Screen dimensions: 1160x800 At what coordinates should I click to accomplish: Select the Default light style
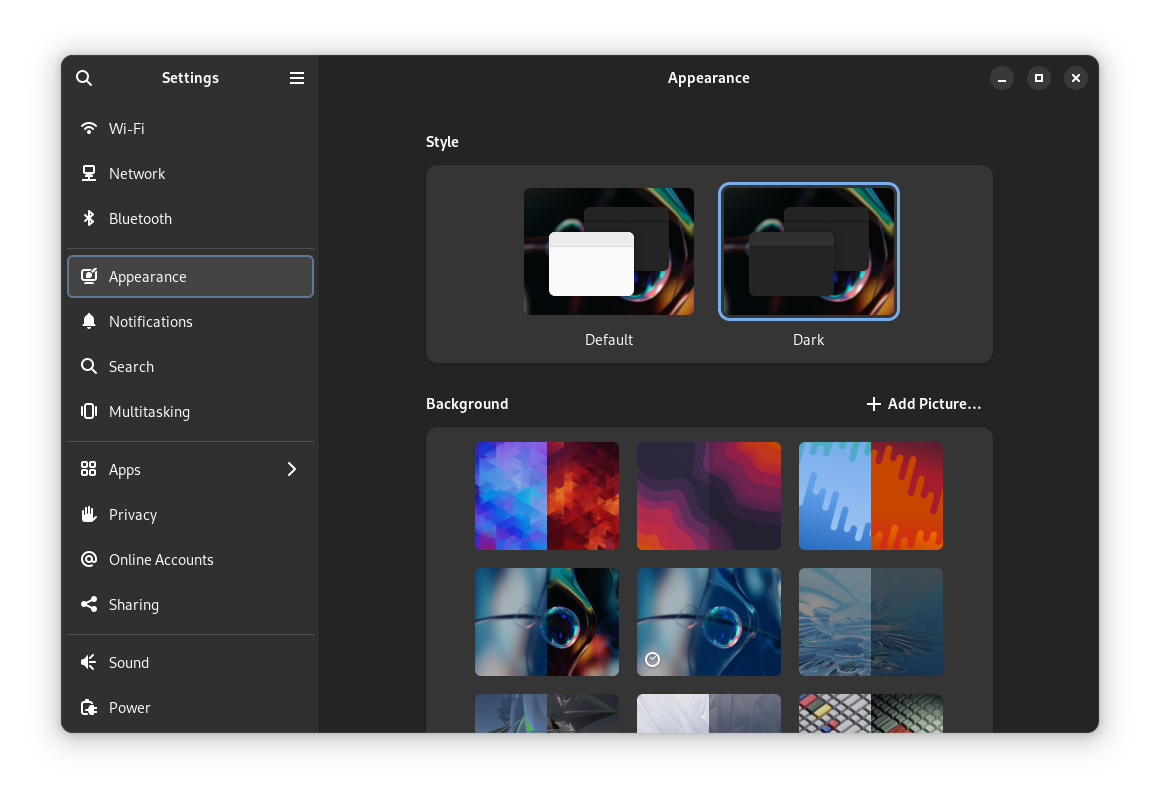coord(608,251)
